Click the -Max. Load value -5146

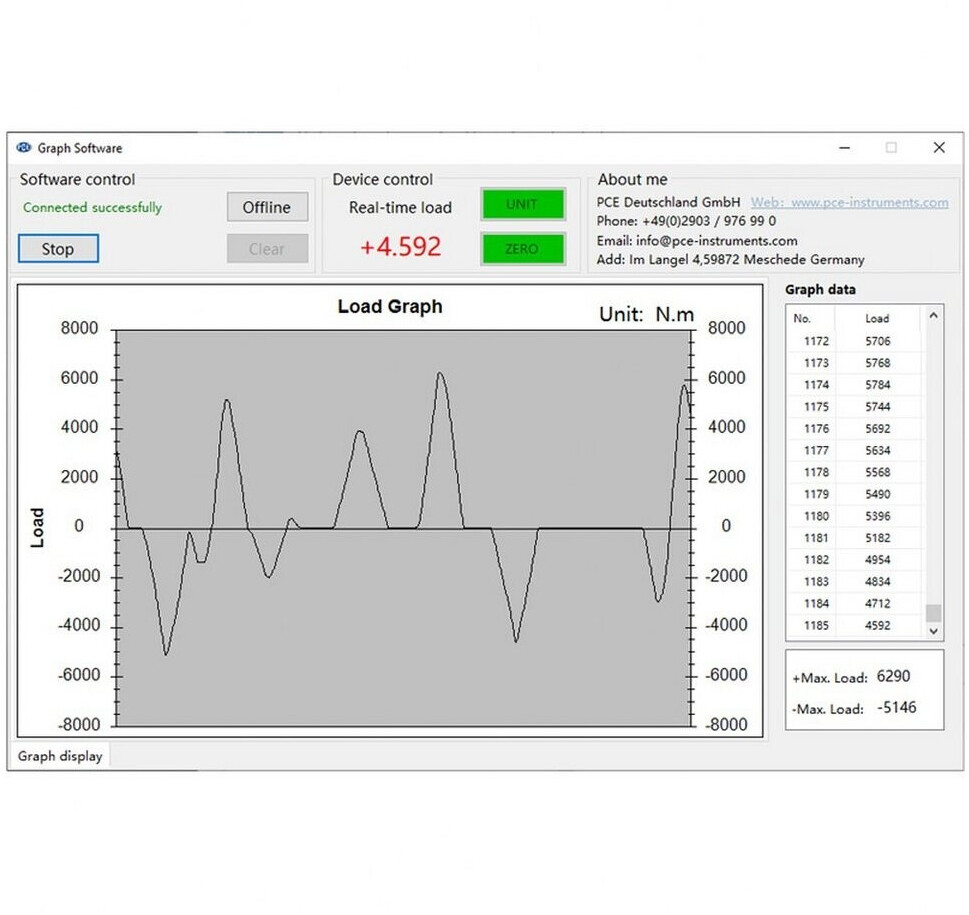[897, 707]
